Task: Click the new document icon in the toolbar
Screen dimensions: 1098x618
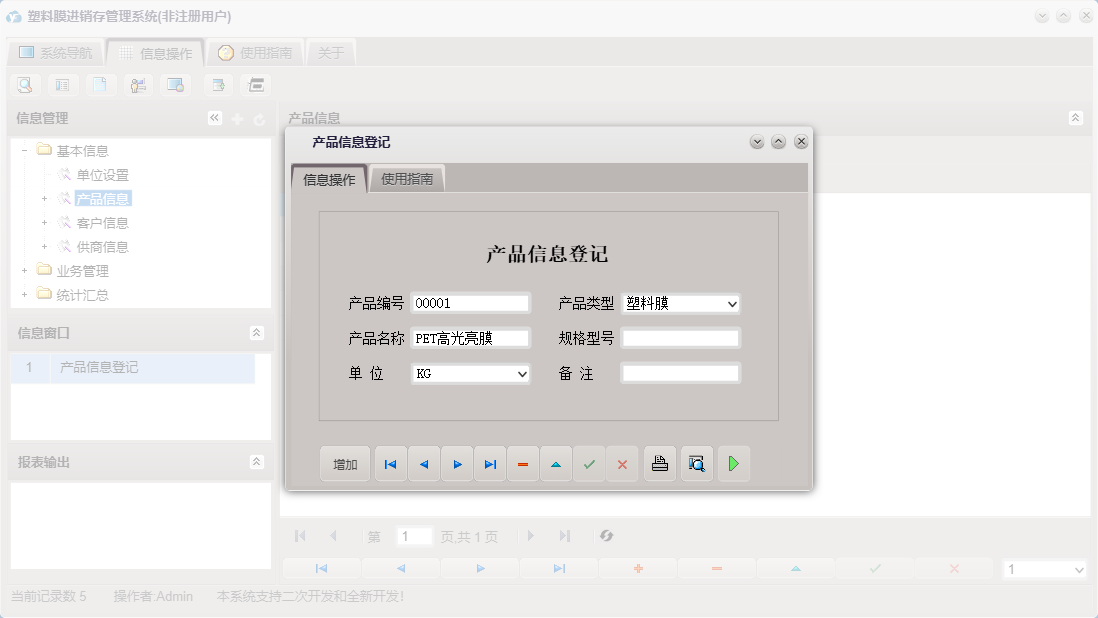Action: [100, 85]
